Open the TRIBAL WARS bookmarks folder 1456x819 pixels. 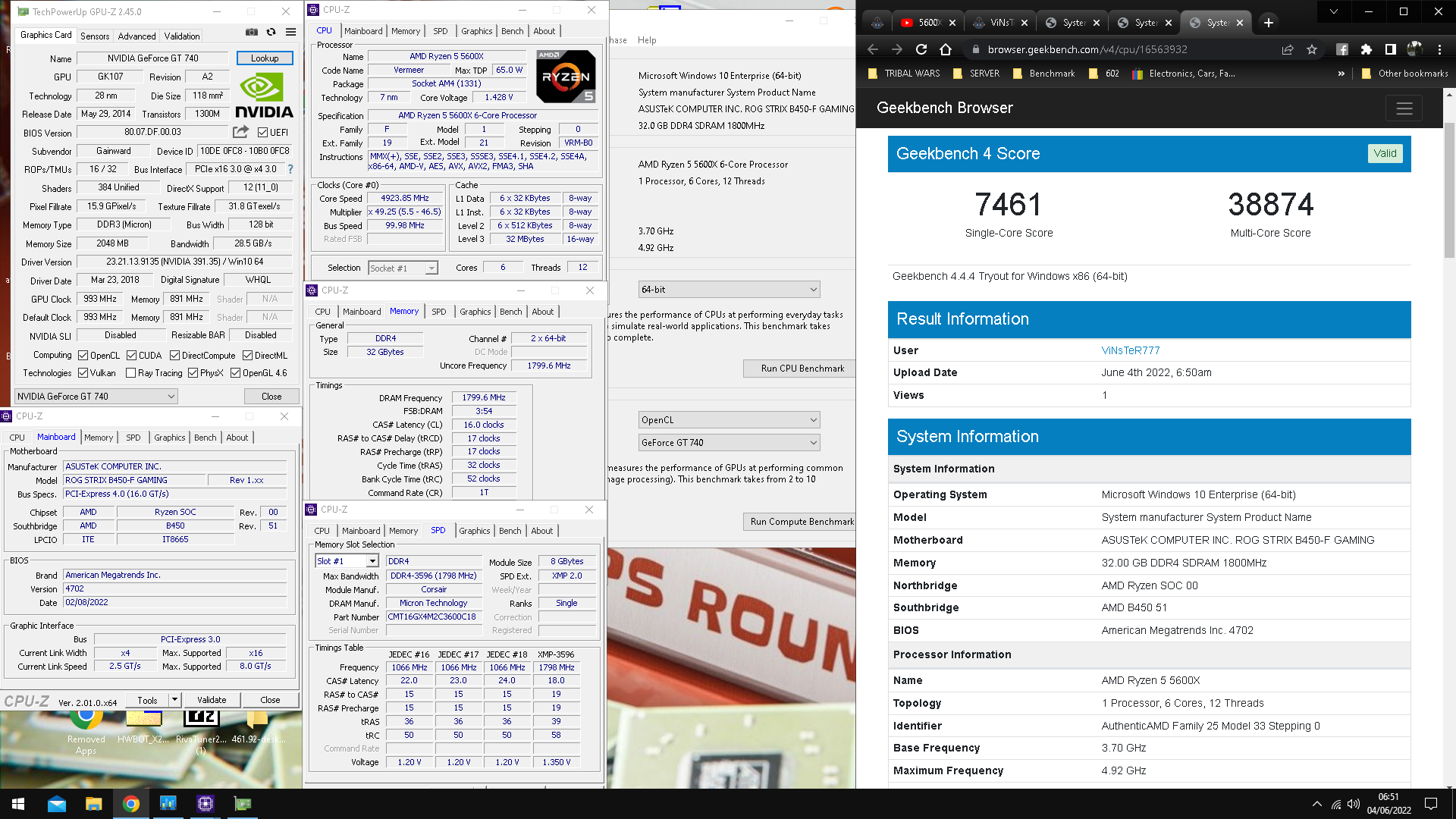click(903, 74)
